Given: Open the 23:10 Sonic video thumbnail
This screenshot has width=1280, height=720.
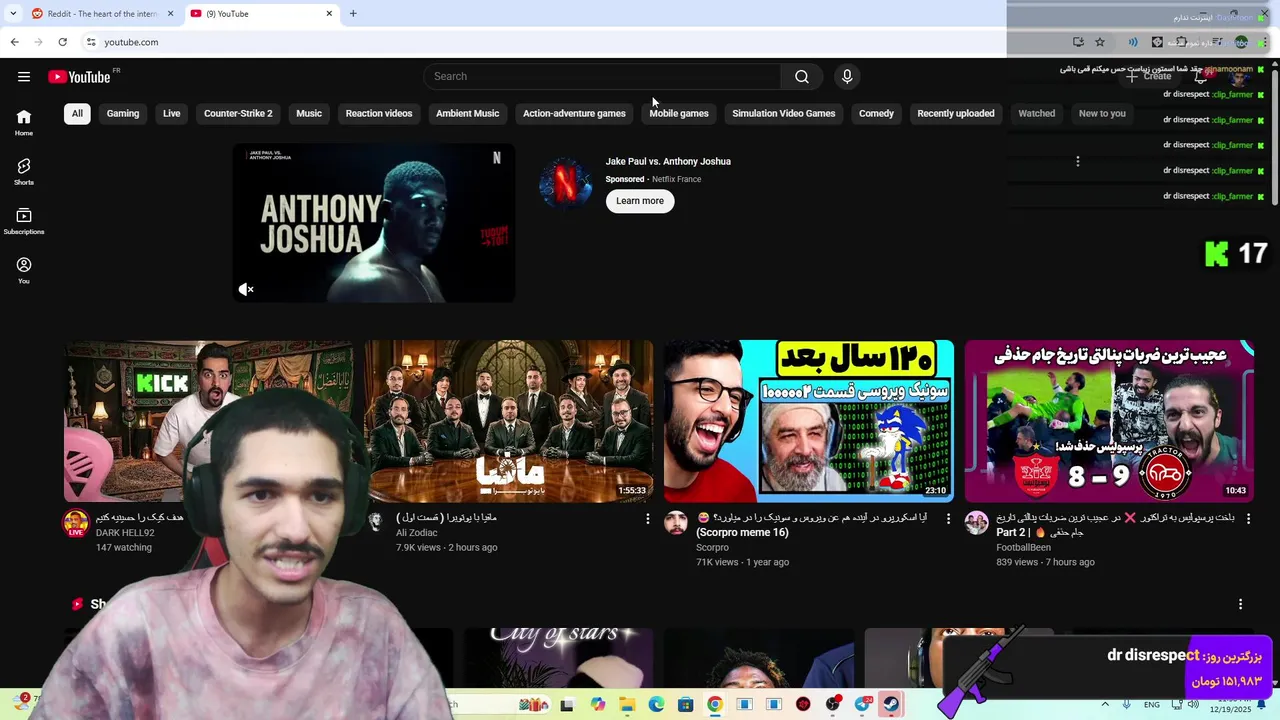Looking at the screenshot, I should (x=808, y=421).
